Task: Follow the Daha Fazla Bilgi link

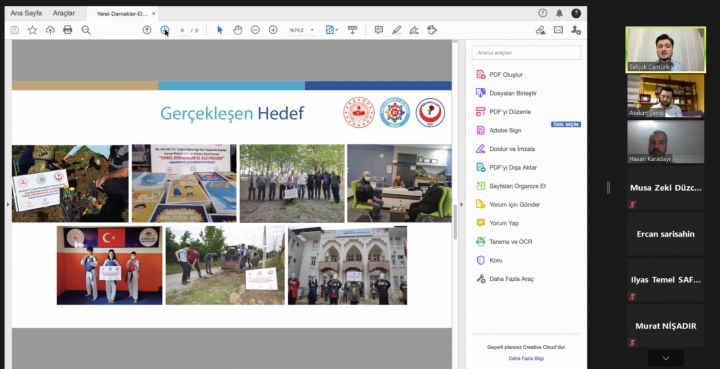Action: 526,358
